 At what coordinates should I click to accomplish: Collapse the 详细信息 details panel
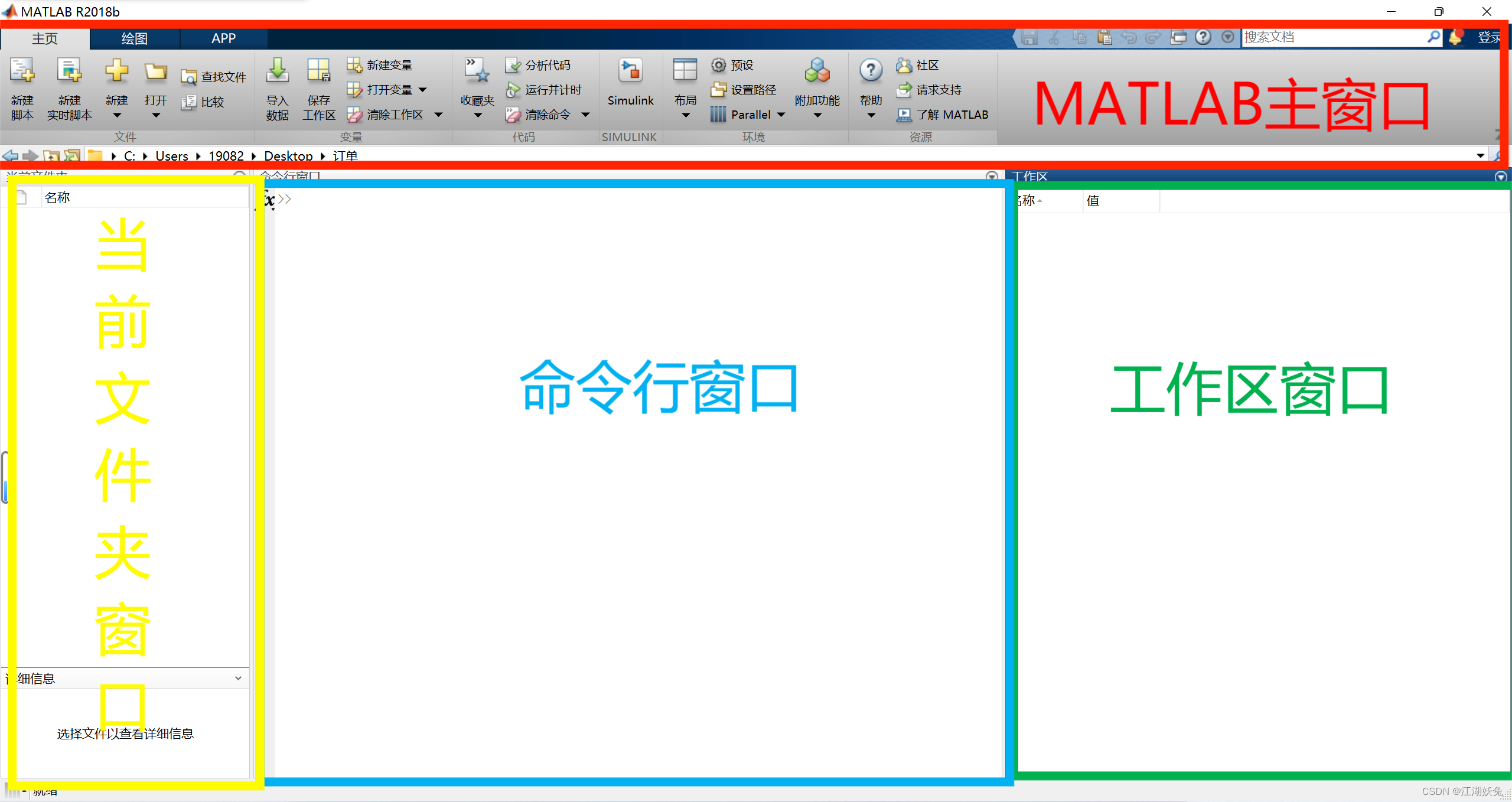(x=238, y=678)
